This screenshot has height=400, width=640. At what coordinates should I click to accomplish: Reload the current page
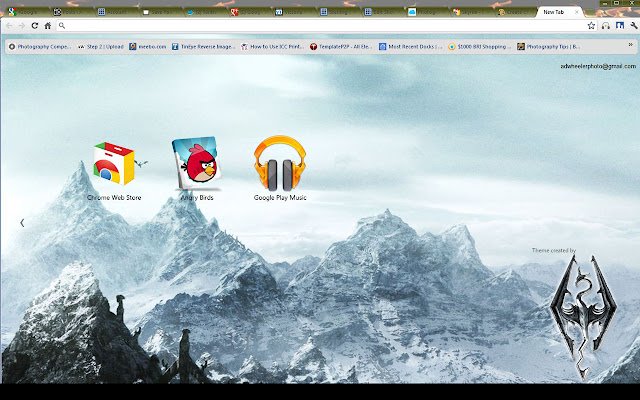[35, 26]
